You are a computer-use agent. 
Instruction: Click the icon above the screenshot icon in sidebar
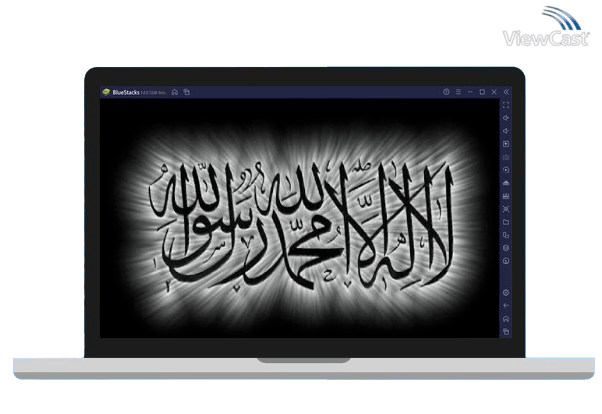506,196
